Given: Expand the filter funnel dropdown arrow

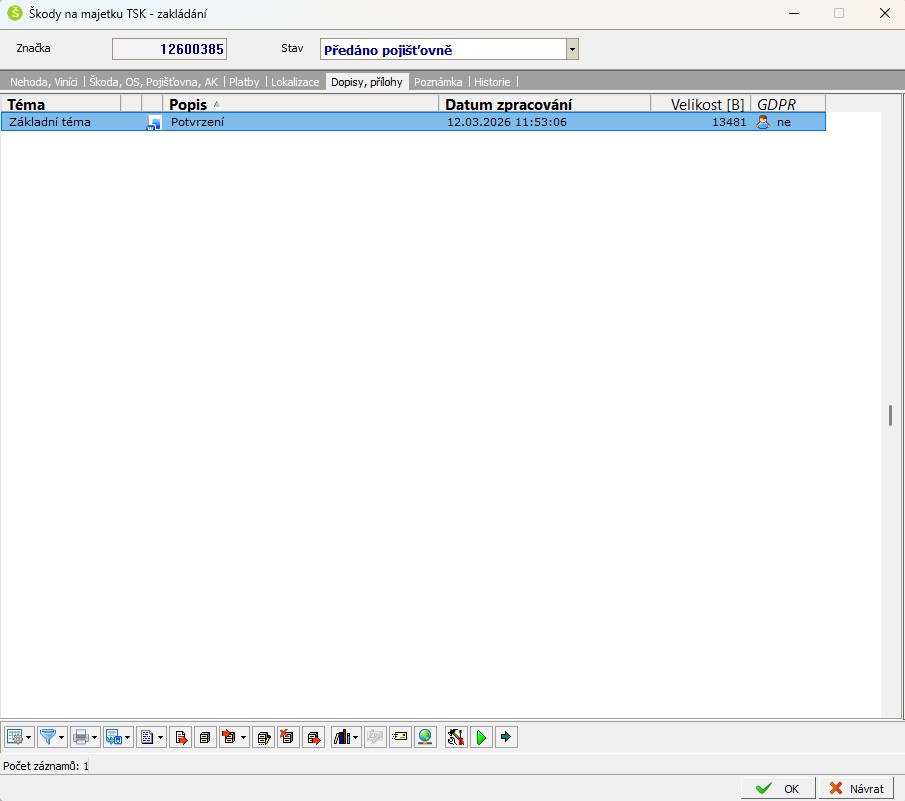Looking at the screenshot, I should click(x=62, y=738).
